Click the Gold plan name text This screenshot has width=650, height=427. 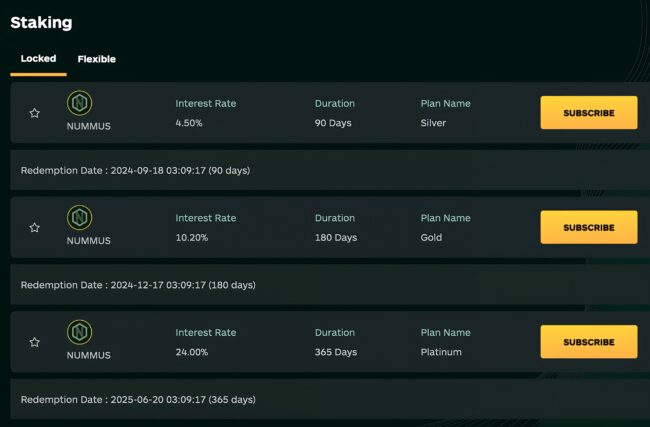coord(431,238)
